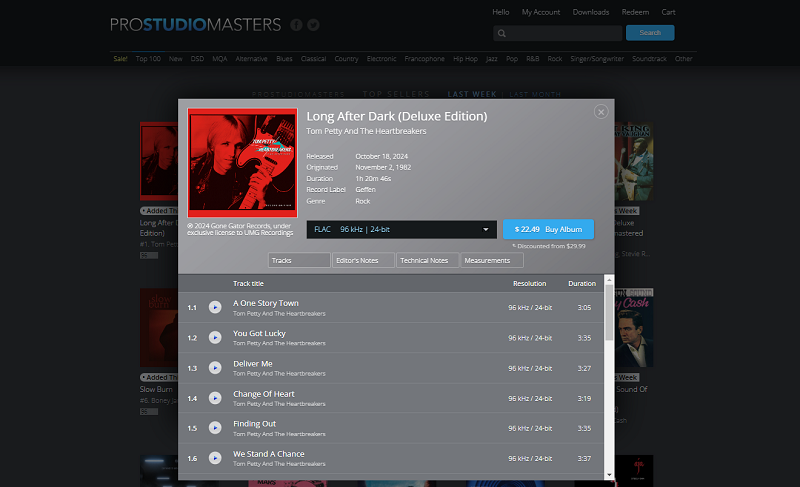Browse the Country genre
Image resolution: width=800 pixels, height=487 pixels.
point(346,59)
